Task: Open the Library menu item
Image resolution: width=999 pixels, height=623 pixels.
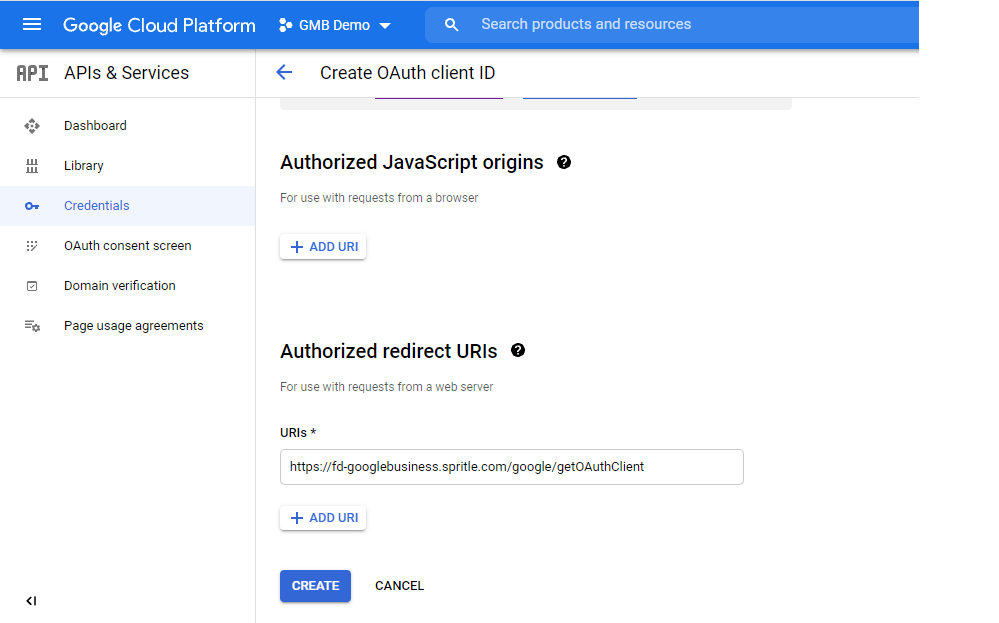Action: click(127, 166)
